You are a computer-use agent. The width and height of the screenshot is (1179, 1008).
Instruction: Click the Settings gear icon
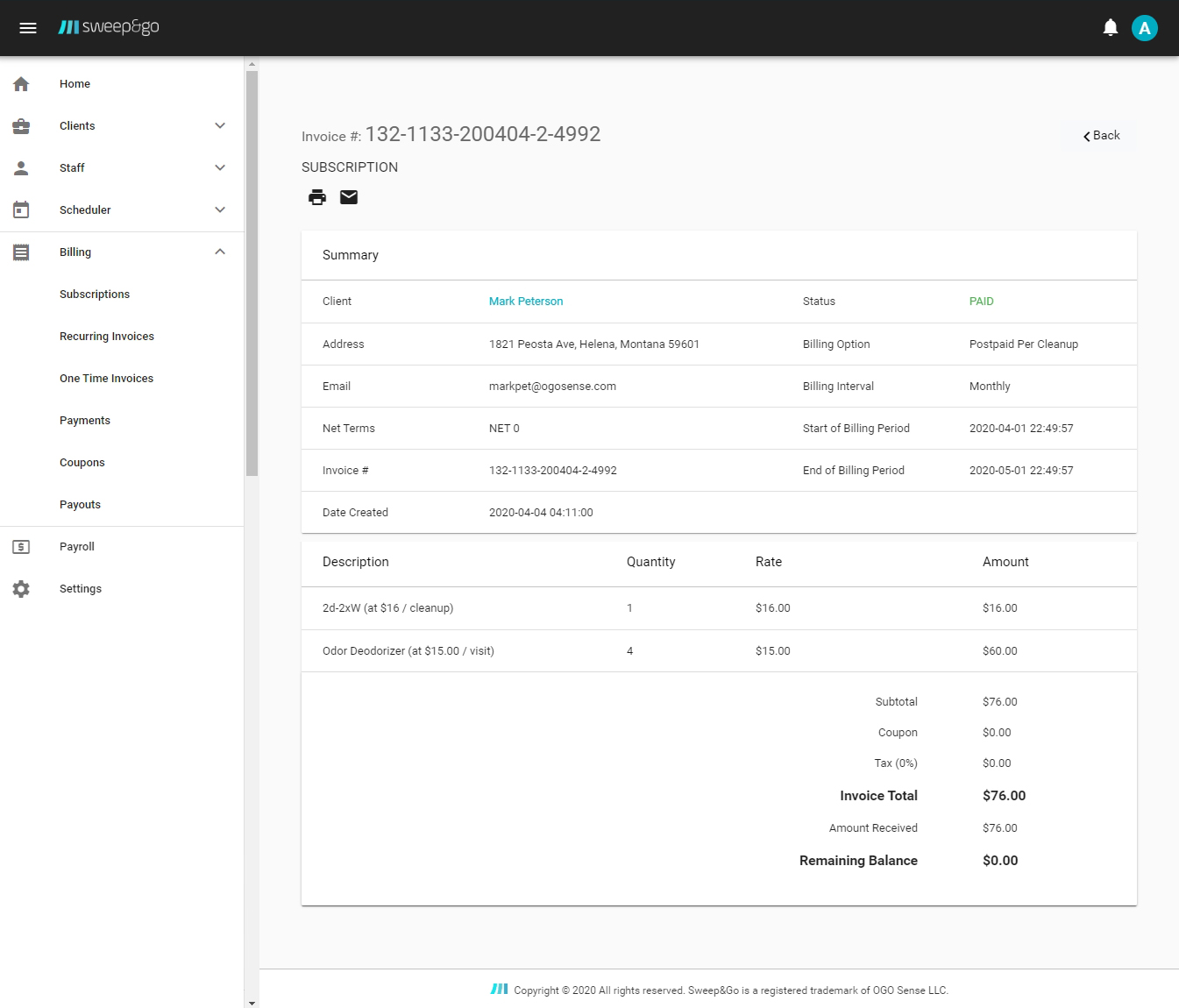coord(21,589)
